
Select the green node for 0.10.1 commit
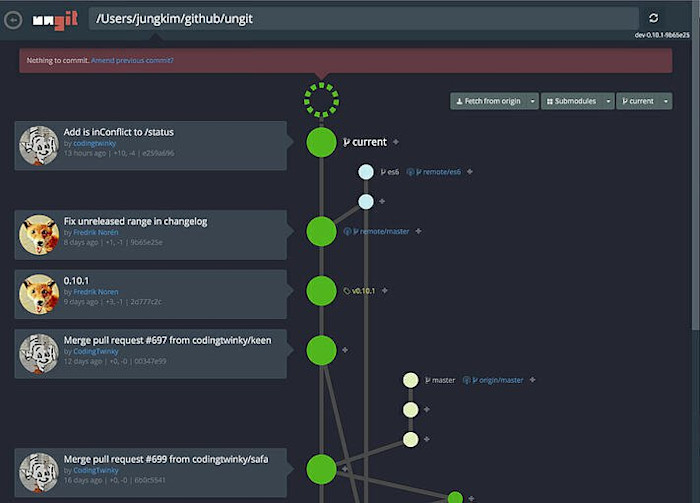pos(321,291)
